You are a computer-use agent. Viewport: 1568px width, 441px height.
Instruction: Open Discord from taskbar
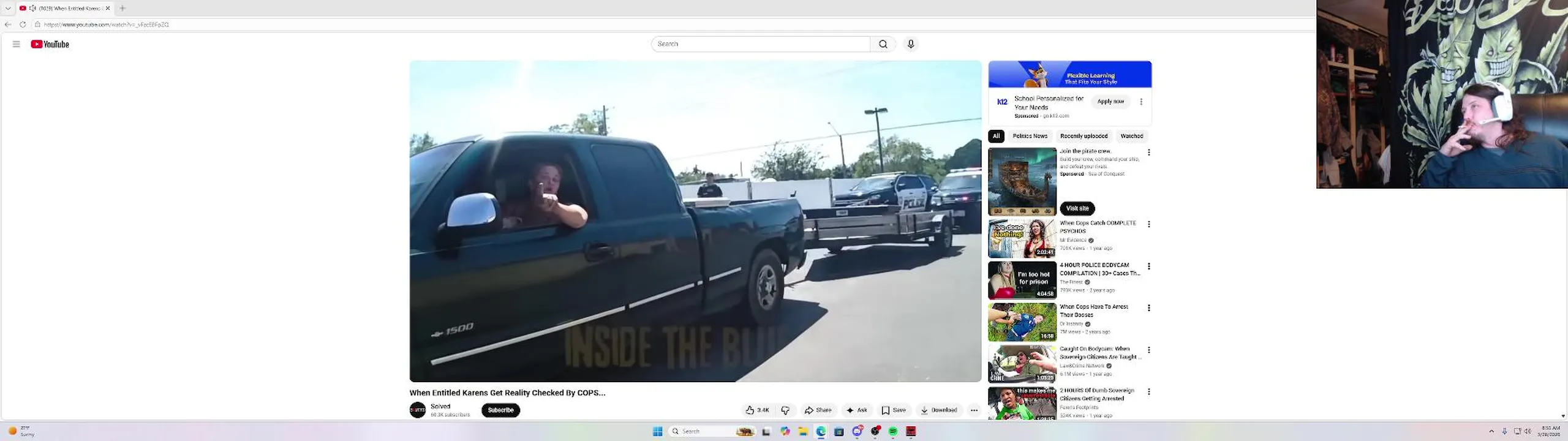tap(858, 432)
